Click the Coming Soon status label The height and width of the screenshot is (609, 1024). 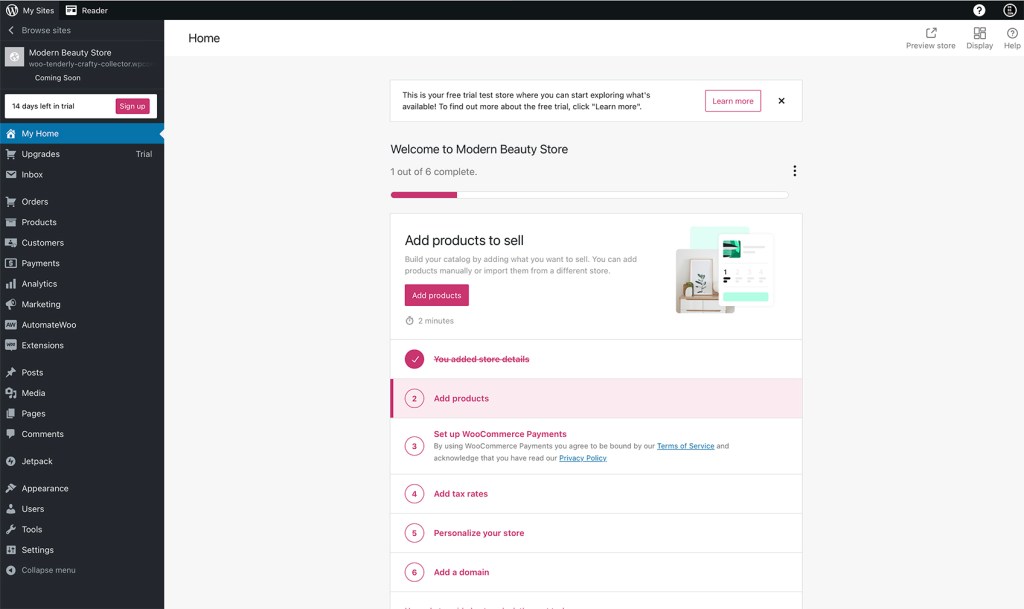tap(57, 78)
